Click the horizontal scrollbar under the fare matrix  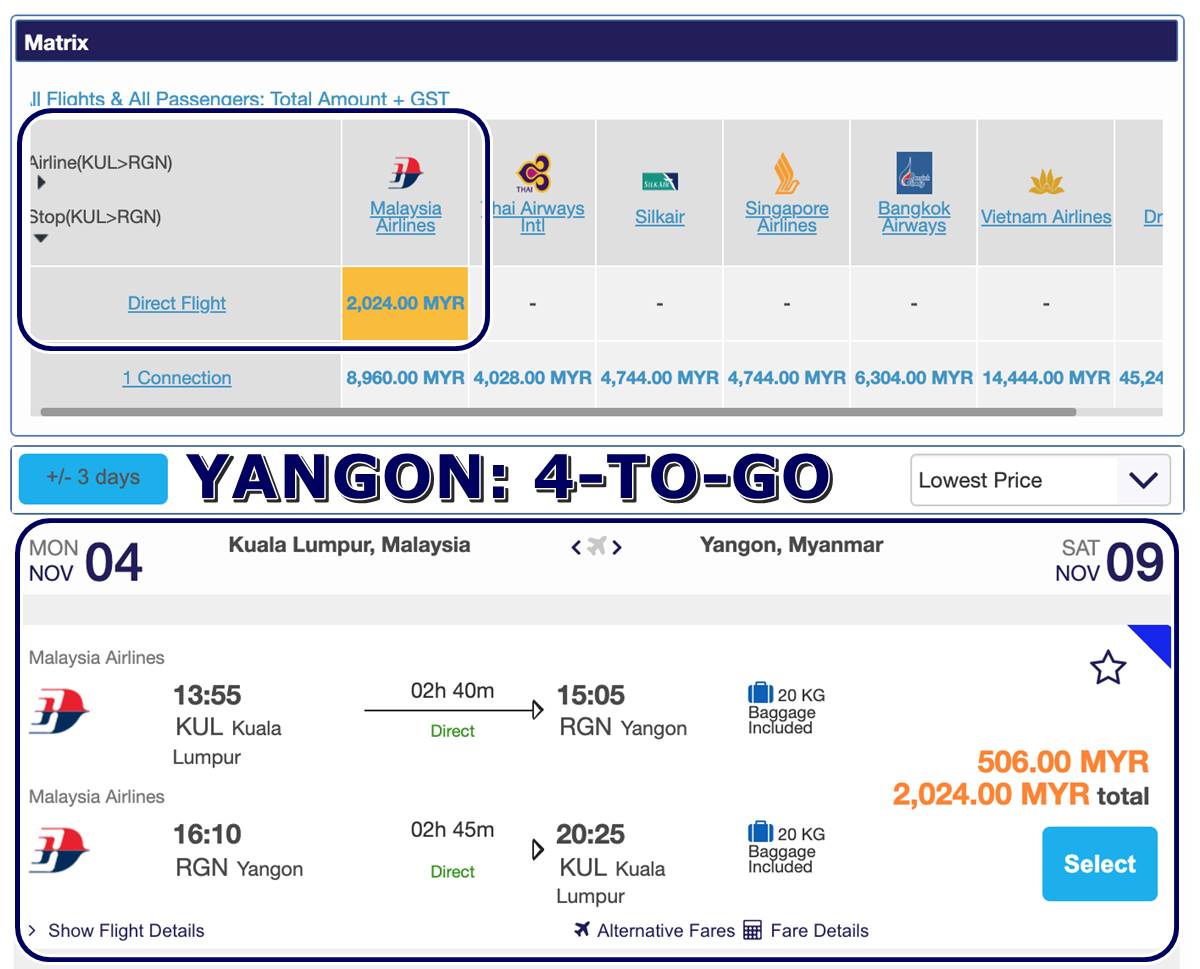click(558, 411)
